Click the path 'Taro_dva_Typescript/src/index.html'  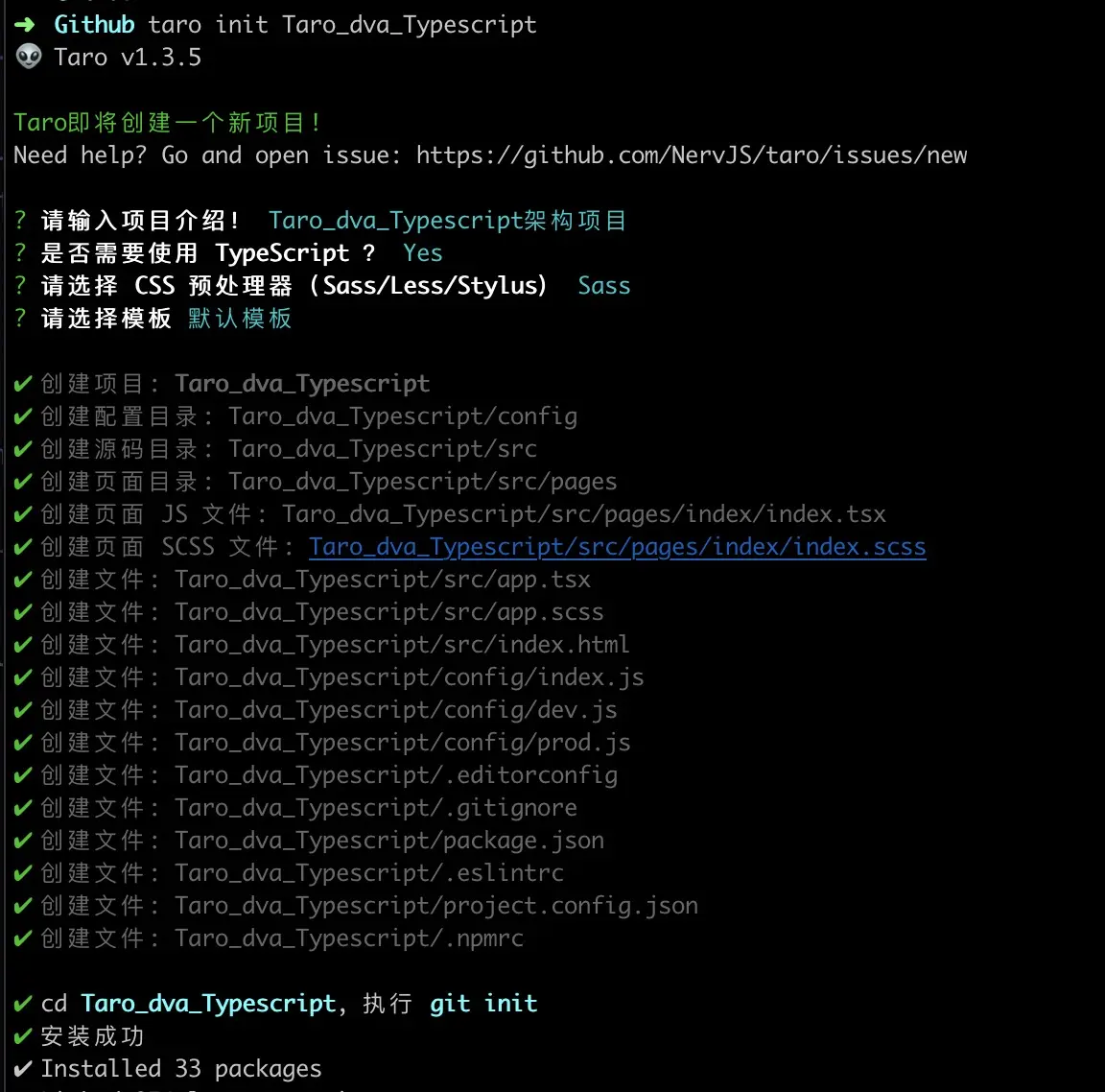click(x=403, y=645)
